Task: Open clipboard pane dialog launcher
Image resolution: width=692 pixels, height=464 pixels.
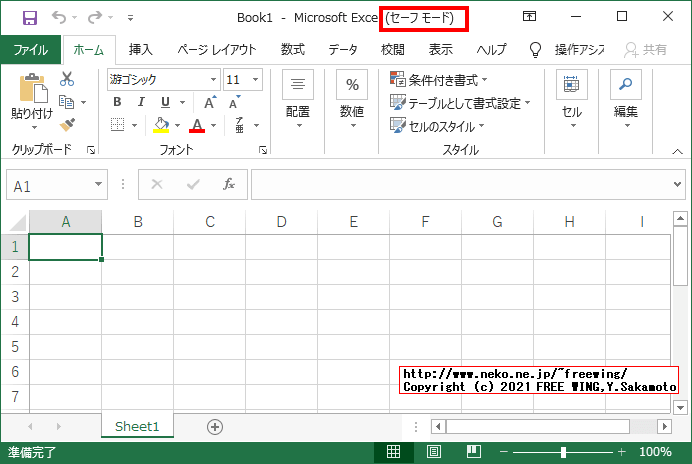Action: pos(91,151)
